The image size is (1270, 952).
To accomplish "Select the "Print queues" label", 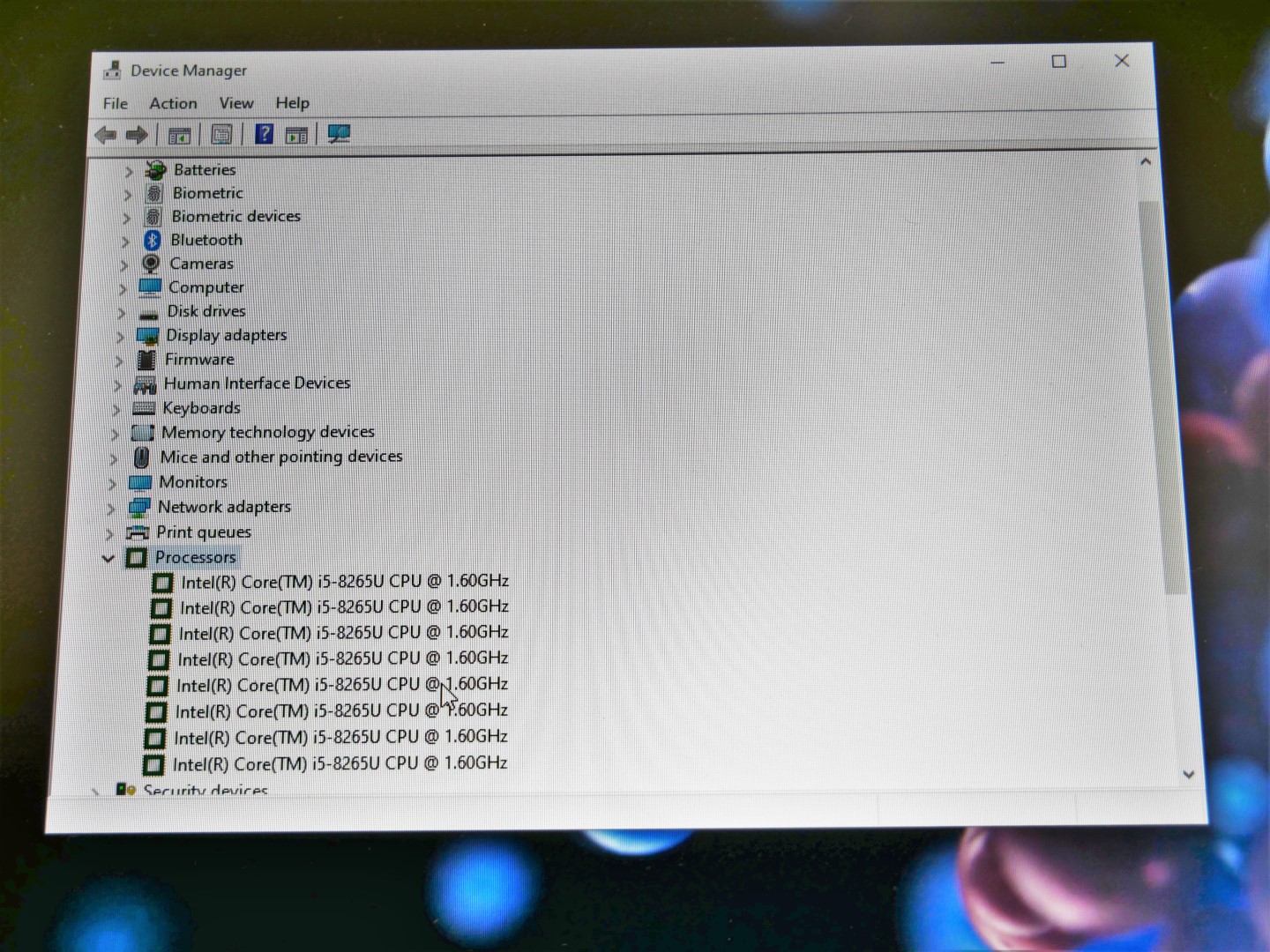I will pos(204,532).
